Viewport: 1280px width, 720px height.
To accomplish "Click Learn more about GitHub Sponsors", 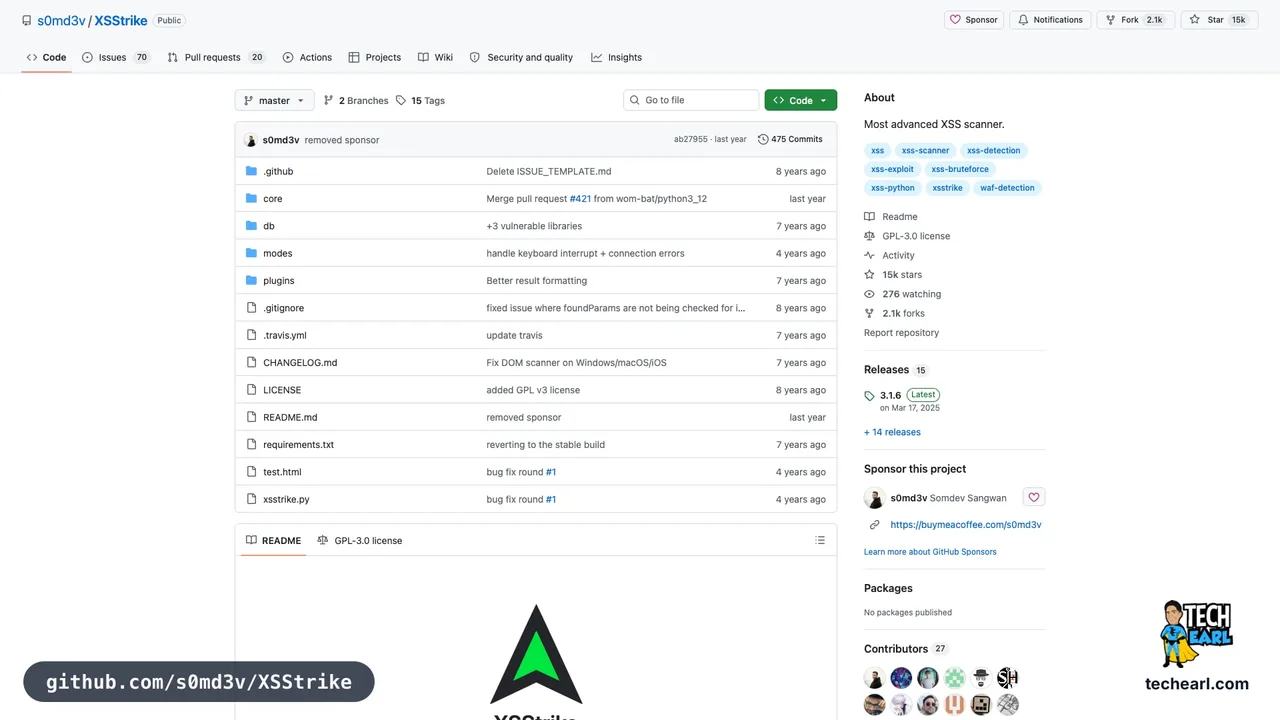I will [x=930, y=552].
